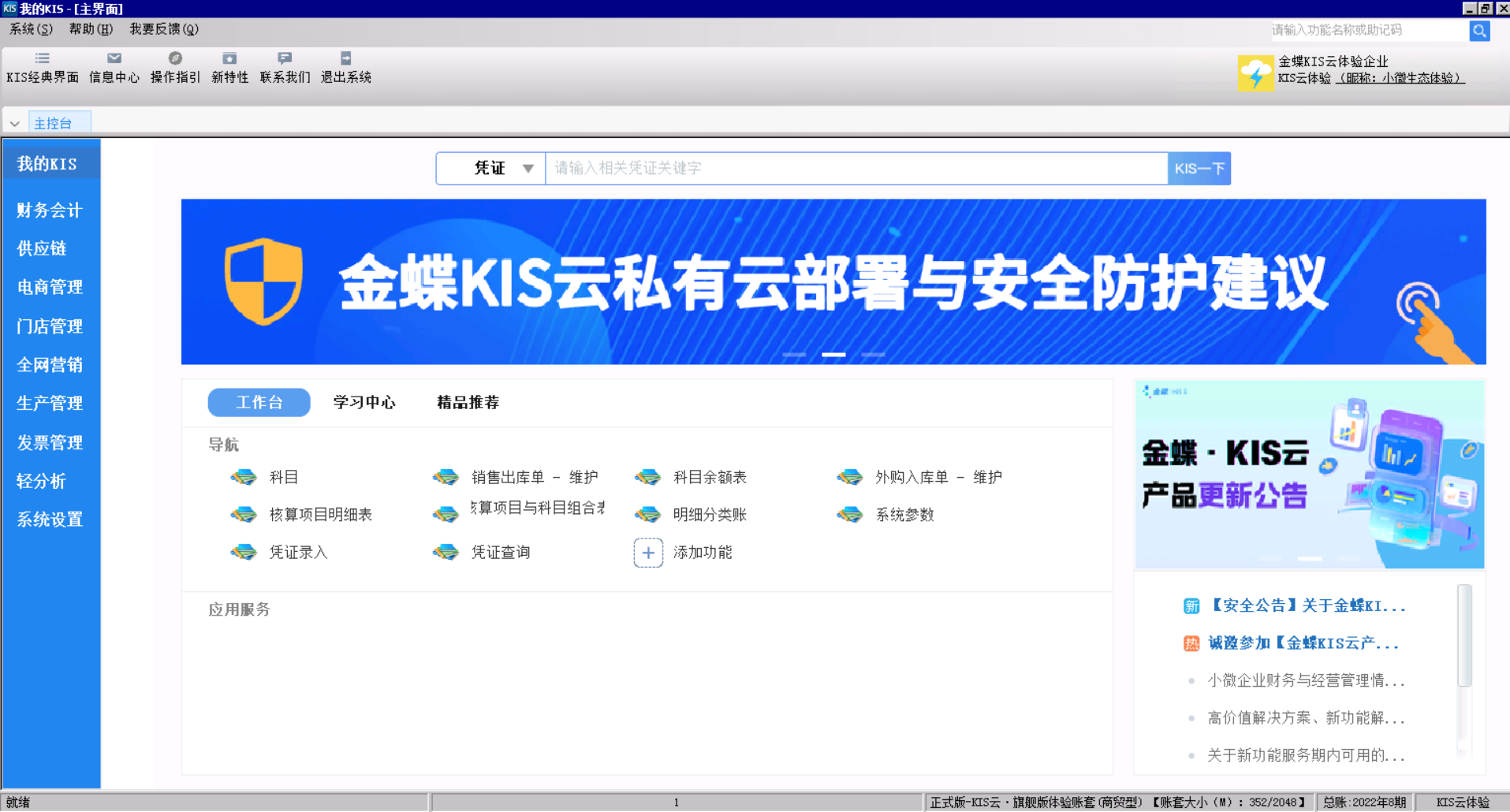Open the 【安全公告】 announcement link
The height and width of the screenshot is (812, 1510).
pyautogui.click(x=1307, y=605)
